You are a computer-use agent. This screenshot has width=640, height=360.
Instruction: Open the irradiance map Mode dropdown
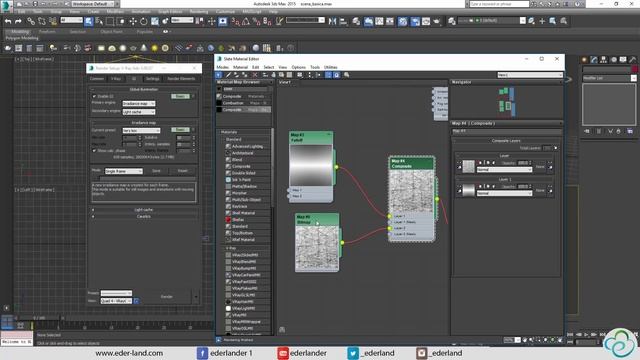tap(124, 171)
